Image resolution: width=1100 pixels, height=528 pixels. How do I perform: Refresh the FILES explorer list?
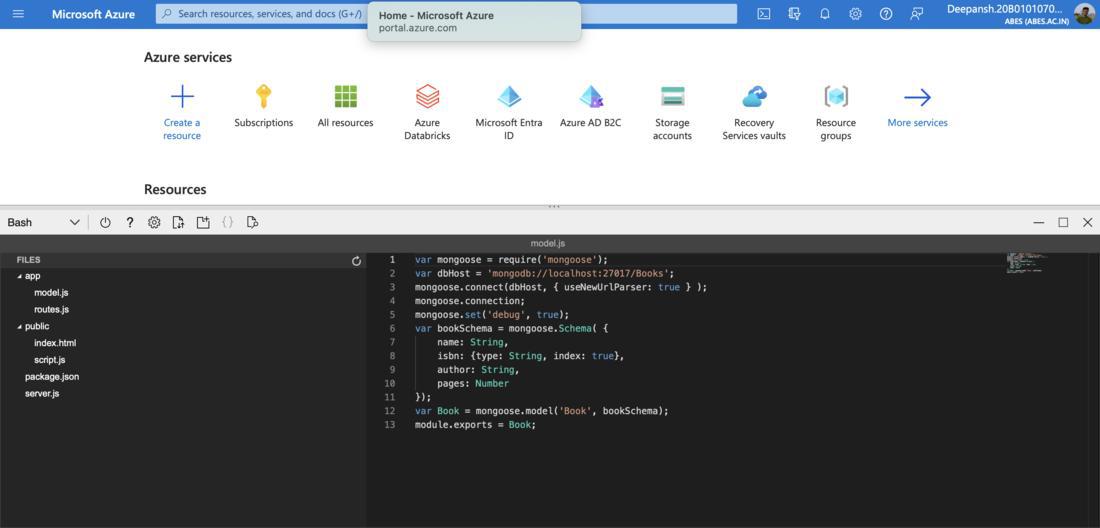[356, 261]
